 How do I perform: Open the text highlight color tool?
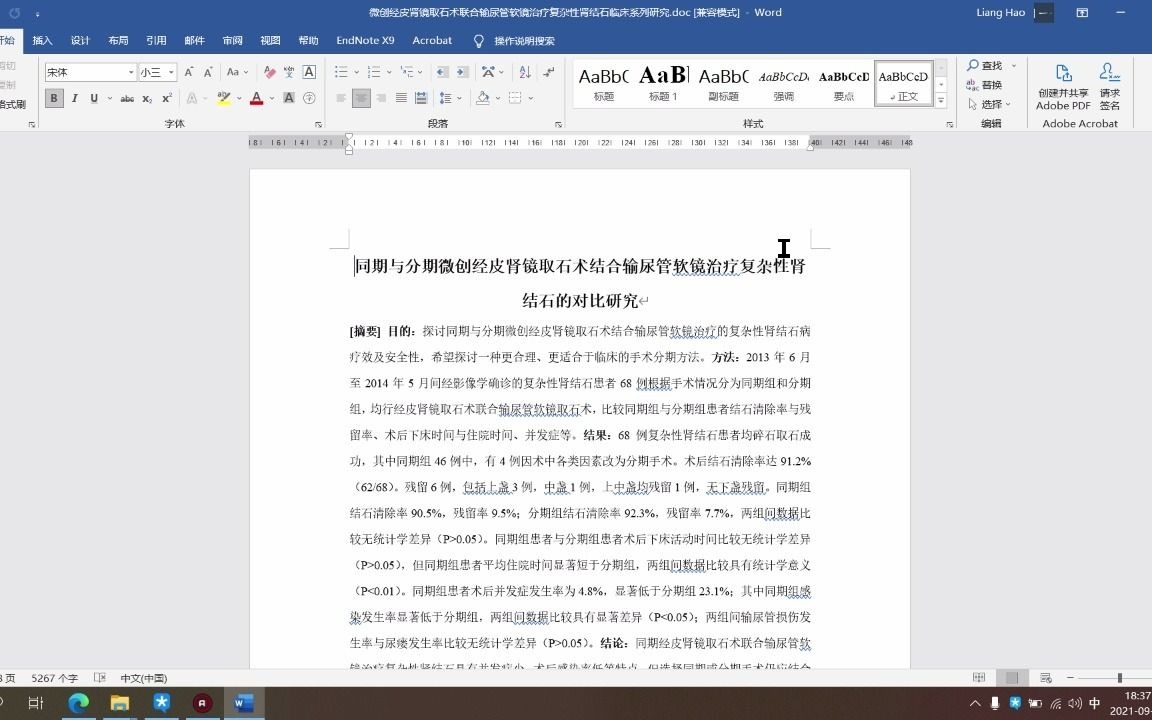tap(223, 97)
